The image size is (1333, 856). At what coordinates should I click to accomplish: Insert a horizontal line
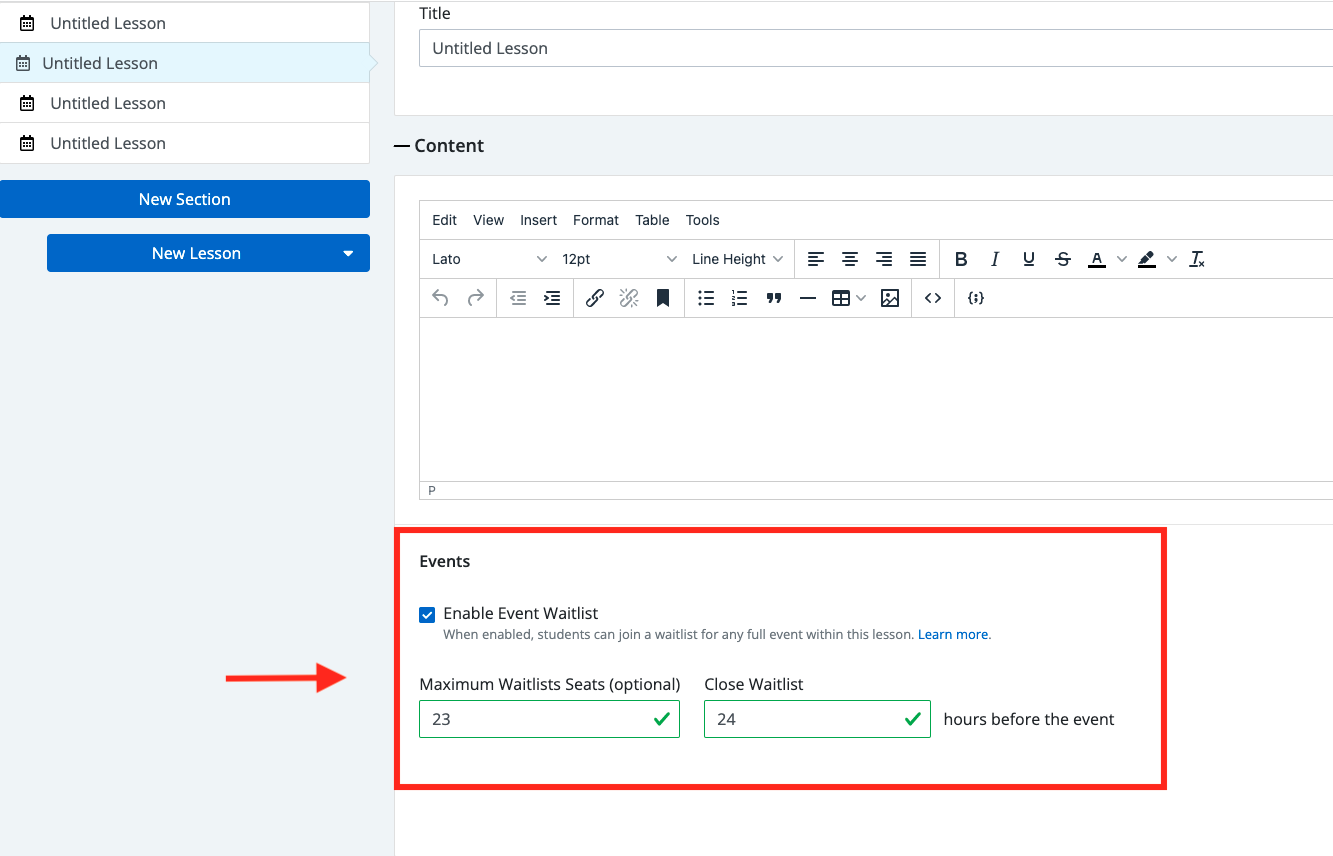click(x=808, y=298)
